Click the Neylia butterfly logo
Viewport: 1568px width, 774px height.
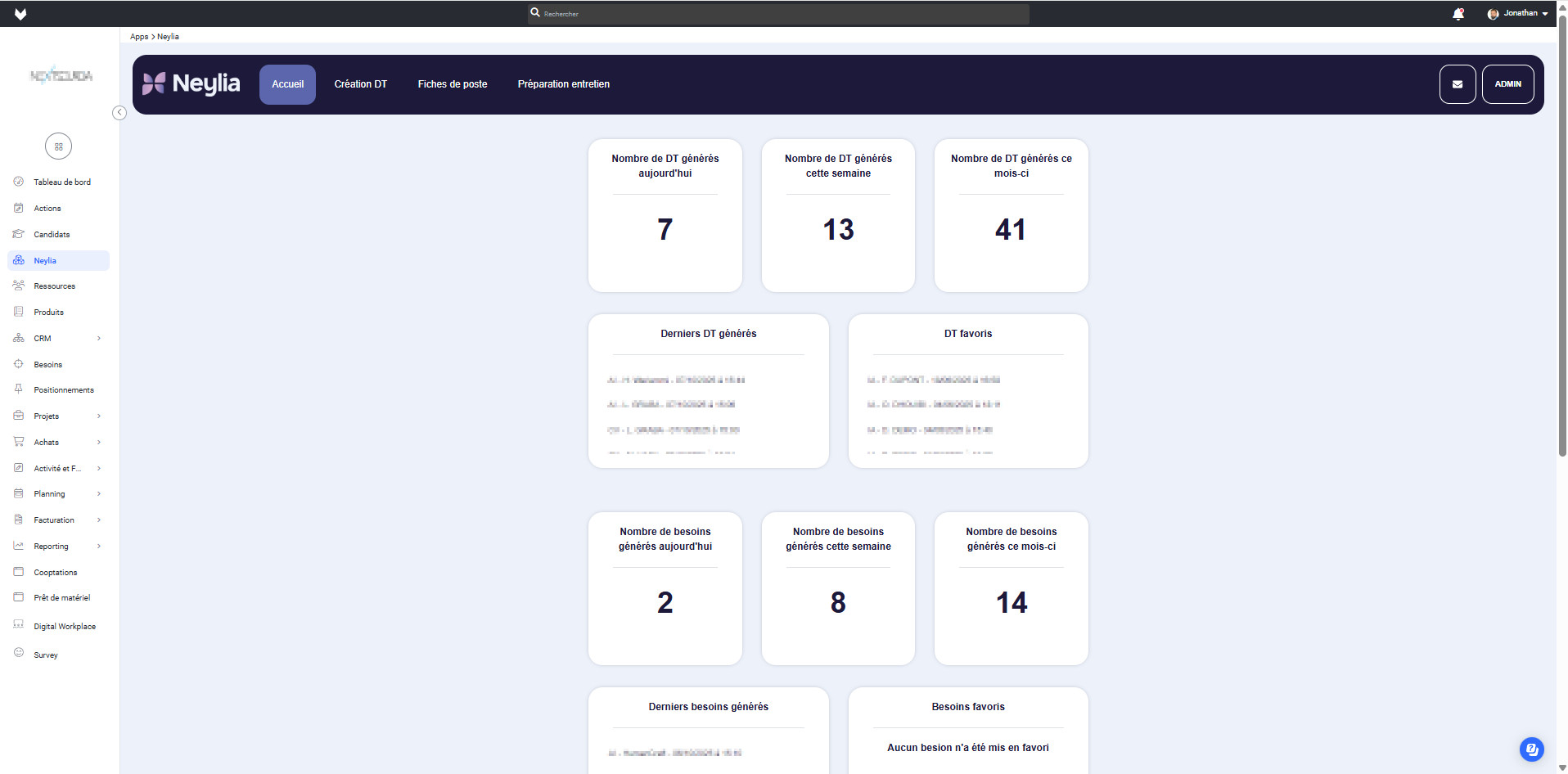[154, 83]
